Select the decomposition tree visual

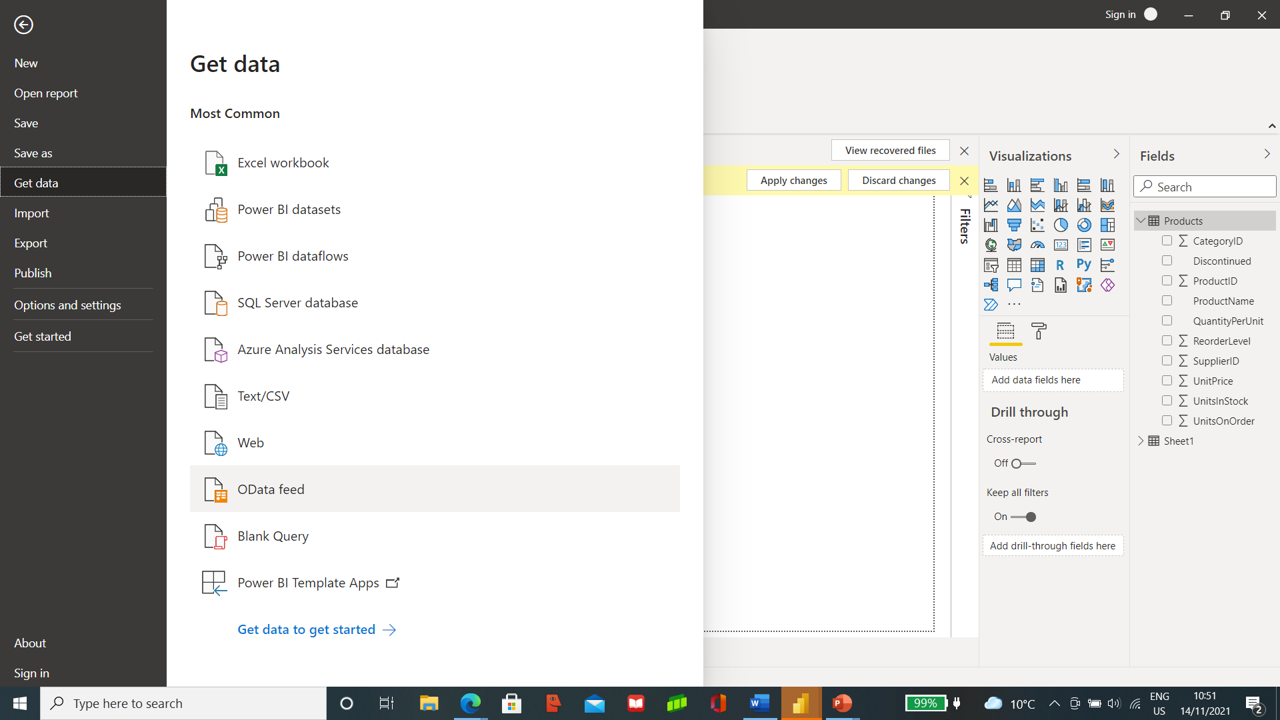tap(991, 285)
